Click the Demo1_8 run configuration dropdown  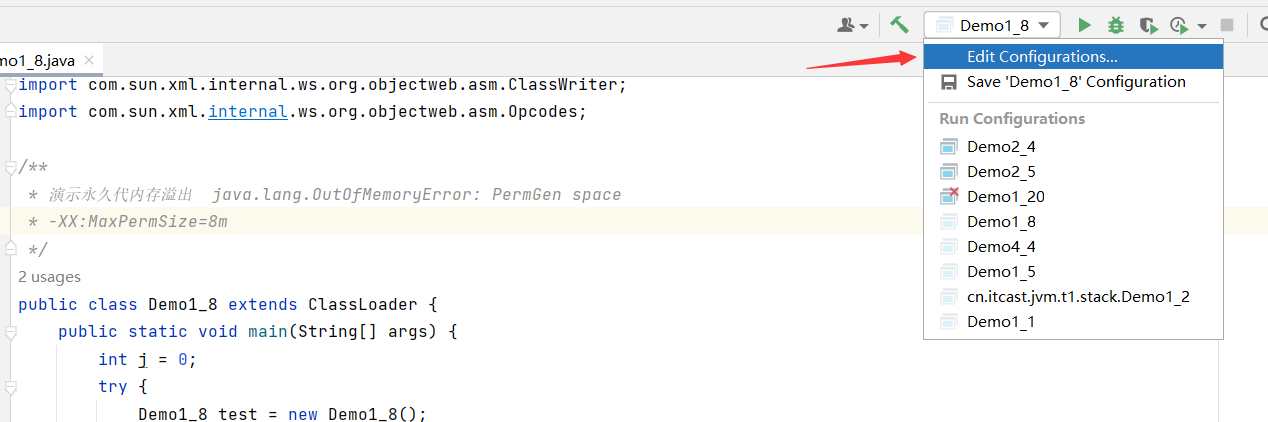pos(992,25)
